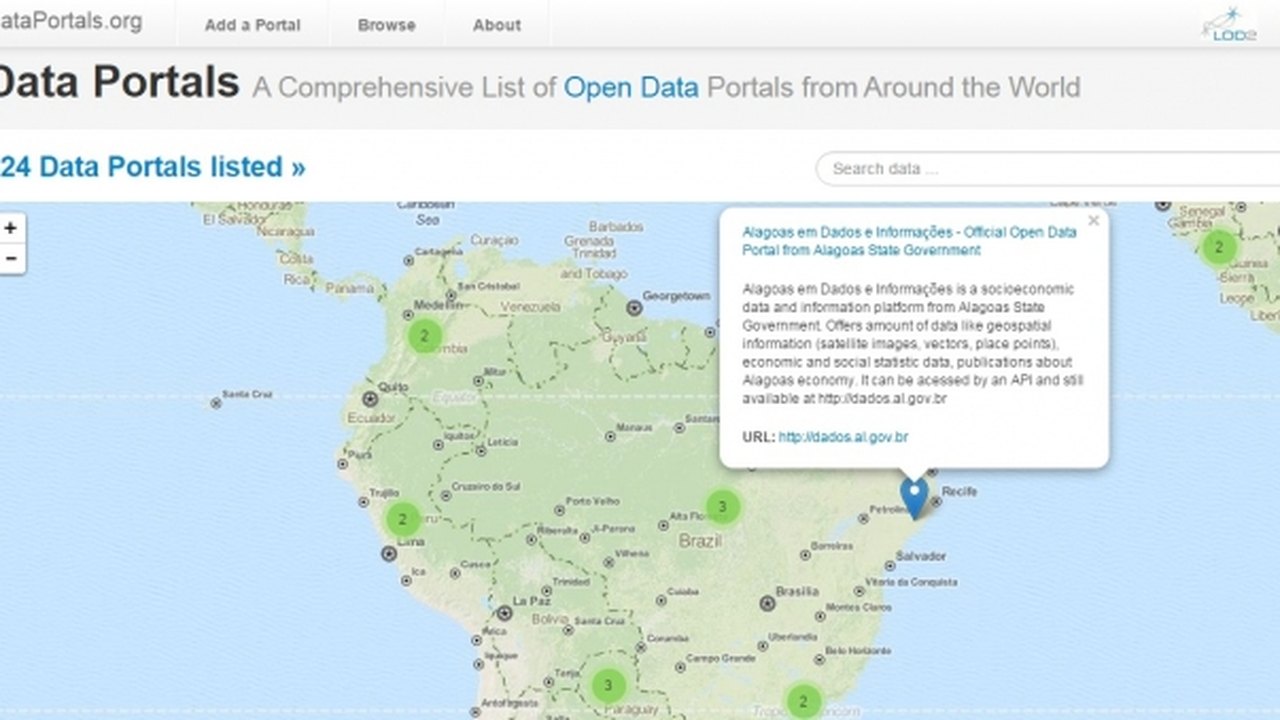Viewport: 1280px width, 720px height.
Task: Follow the Open Data link in the subtitle
Action: (631, 87)
